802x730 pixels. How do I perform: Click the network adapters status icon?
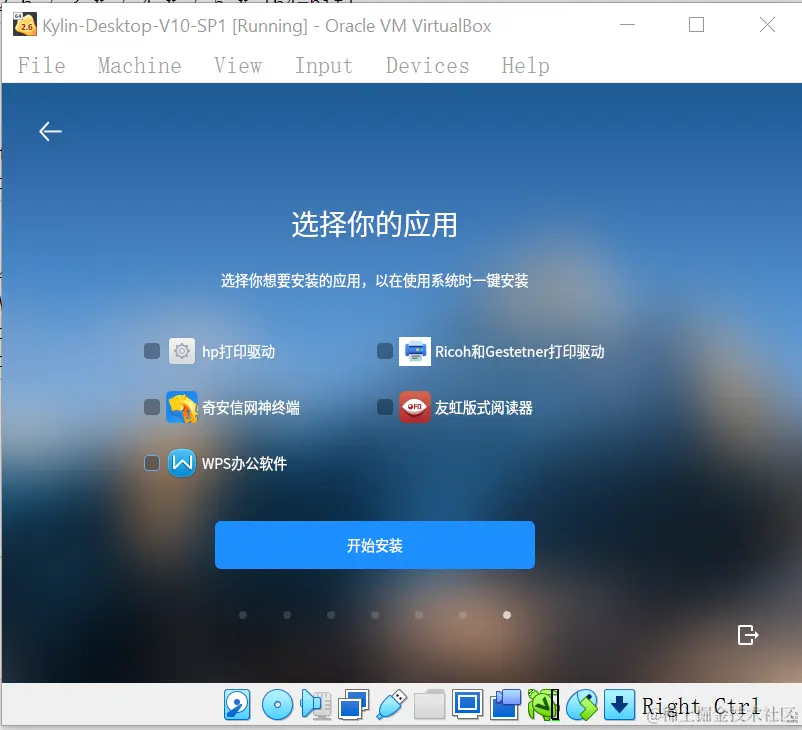[352, 705]
